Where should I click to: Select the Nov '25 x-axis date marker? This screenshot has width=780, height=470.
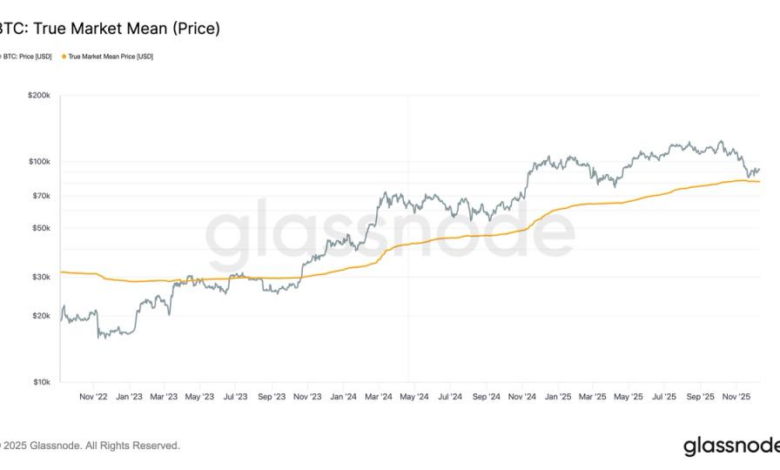click(735, 396)
